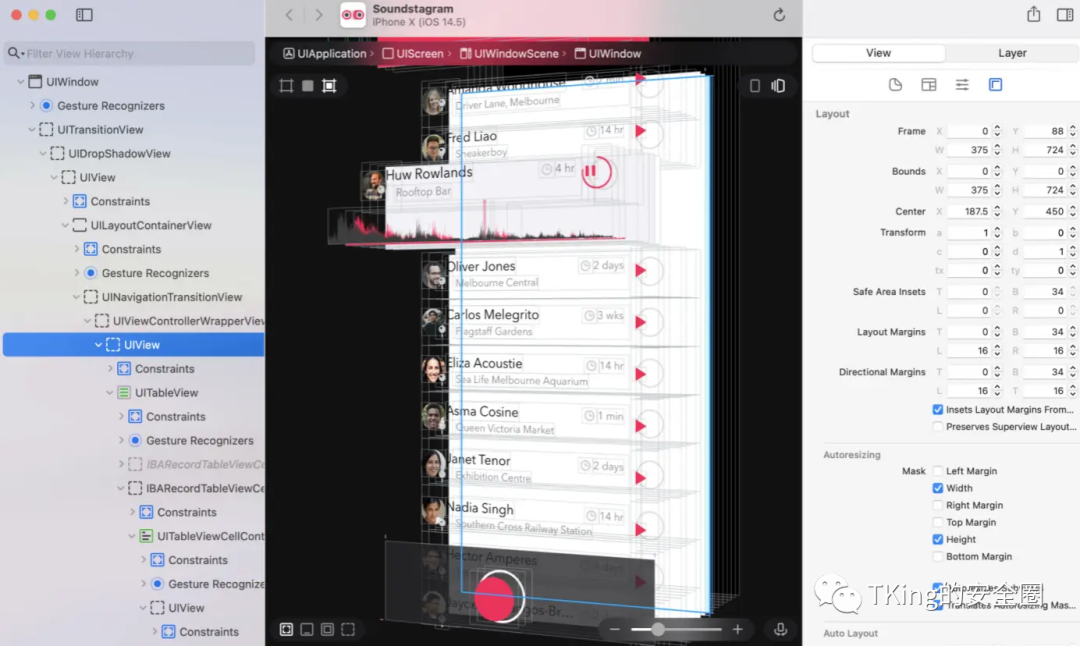The height and width of the screenshot is (646, 1080).
Task: Switch to the Layer inspector tab
Action: point(1012,53)
